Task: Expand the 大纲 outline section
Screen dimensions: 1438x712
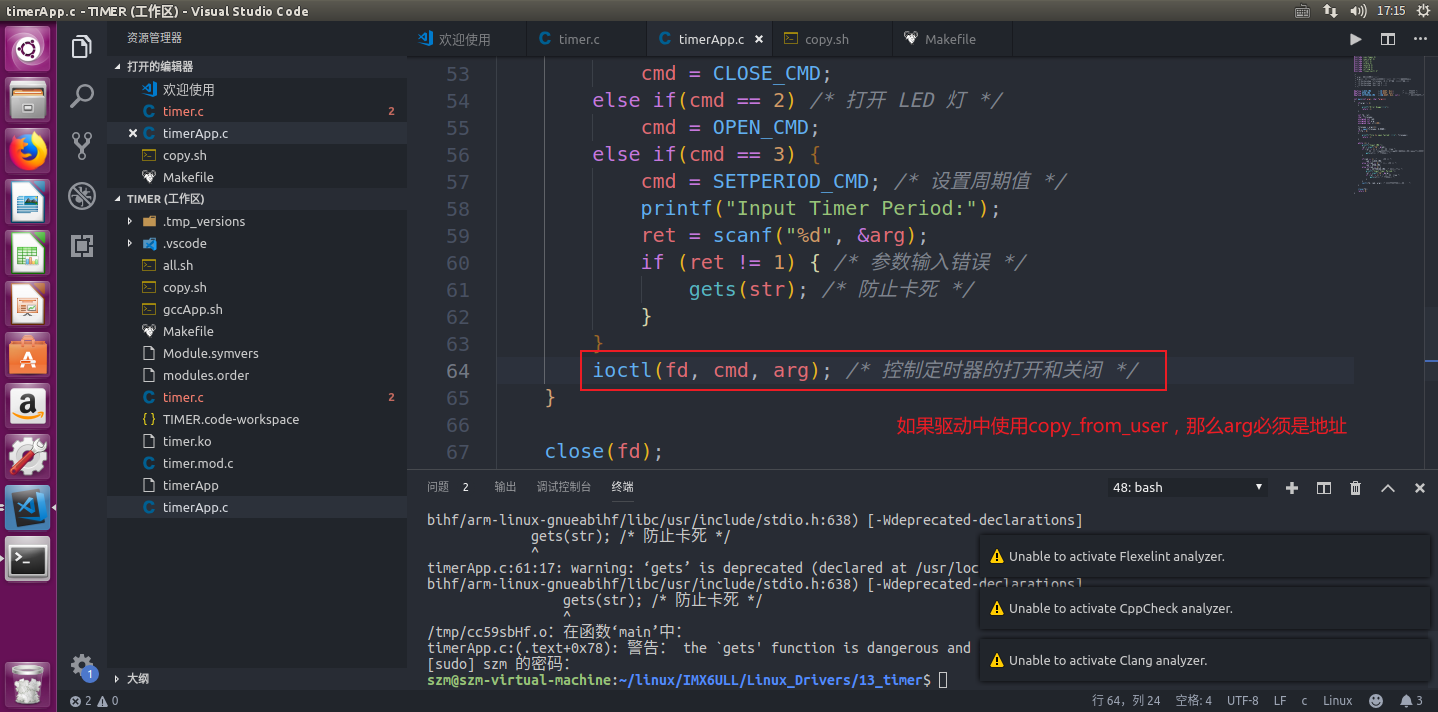Action: tap(256, 678)
